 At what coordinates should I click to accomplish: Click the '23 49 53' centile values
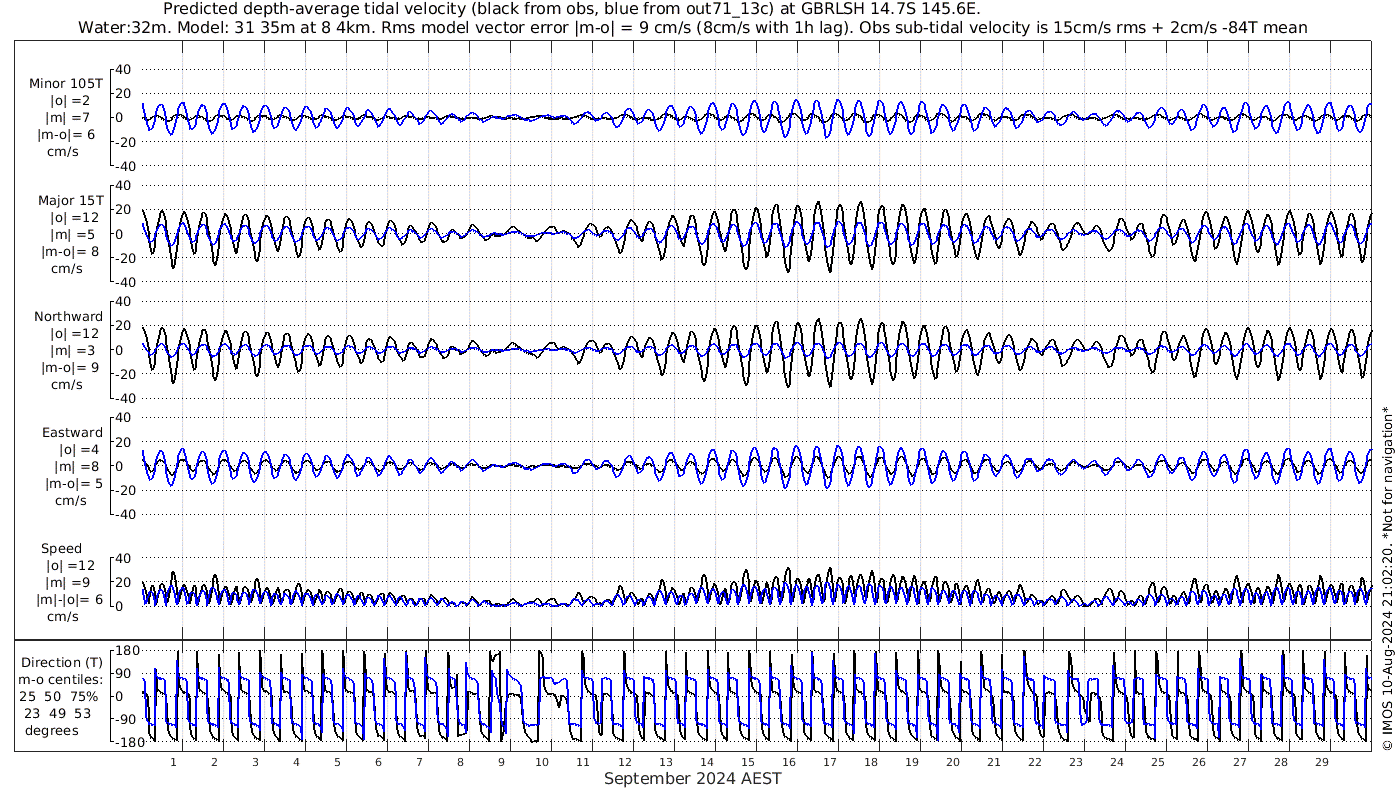[x=57, y=714]
